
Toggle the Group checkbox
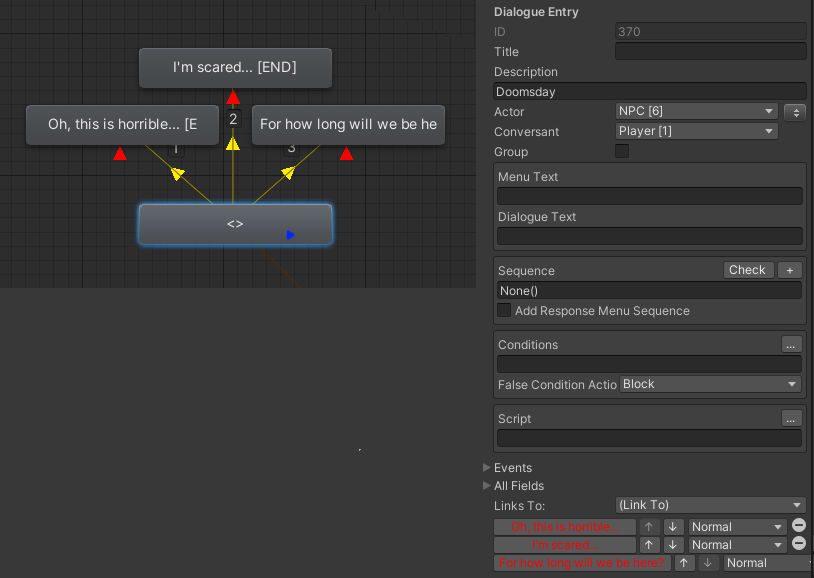(x=621, y=151)
